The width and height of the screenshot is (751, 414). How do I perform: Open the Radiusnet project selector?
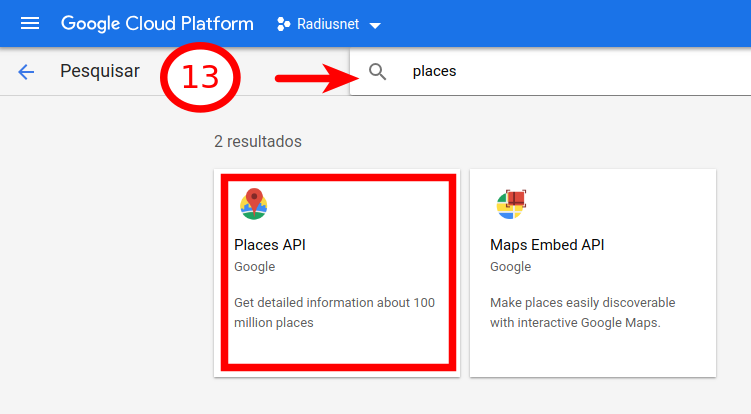click(x=329, y=24)
